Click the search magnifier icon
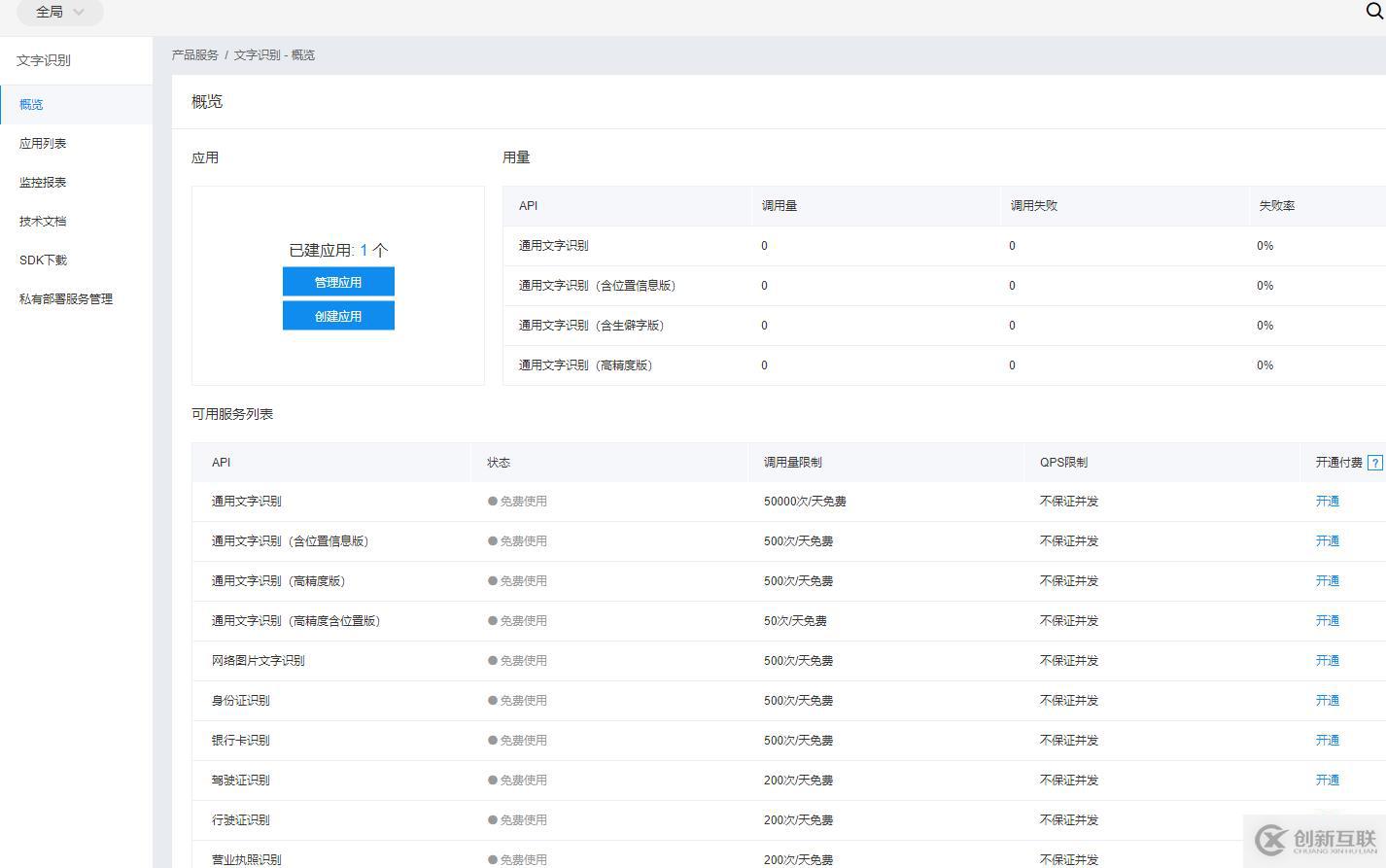Screen dimensions: 1386x868 tap(1374, 11)
